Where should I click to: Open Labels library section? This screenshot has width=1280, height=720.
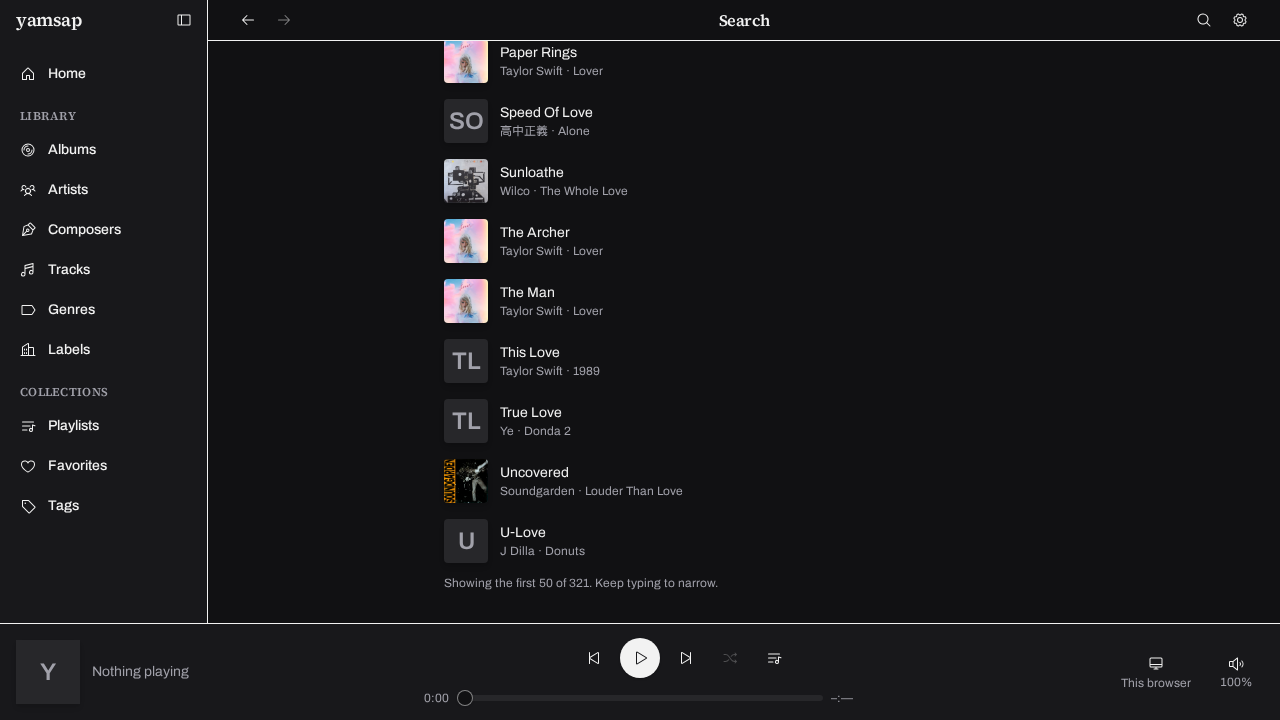(x=104, y=350)
